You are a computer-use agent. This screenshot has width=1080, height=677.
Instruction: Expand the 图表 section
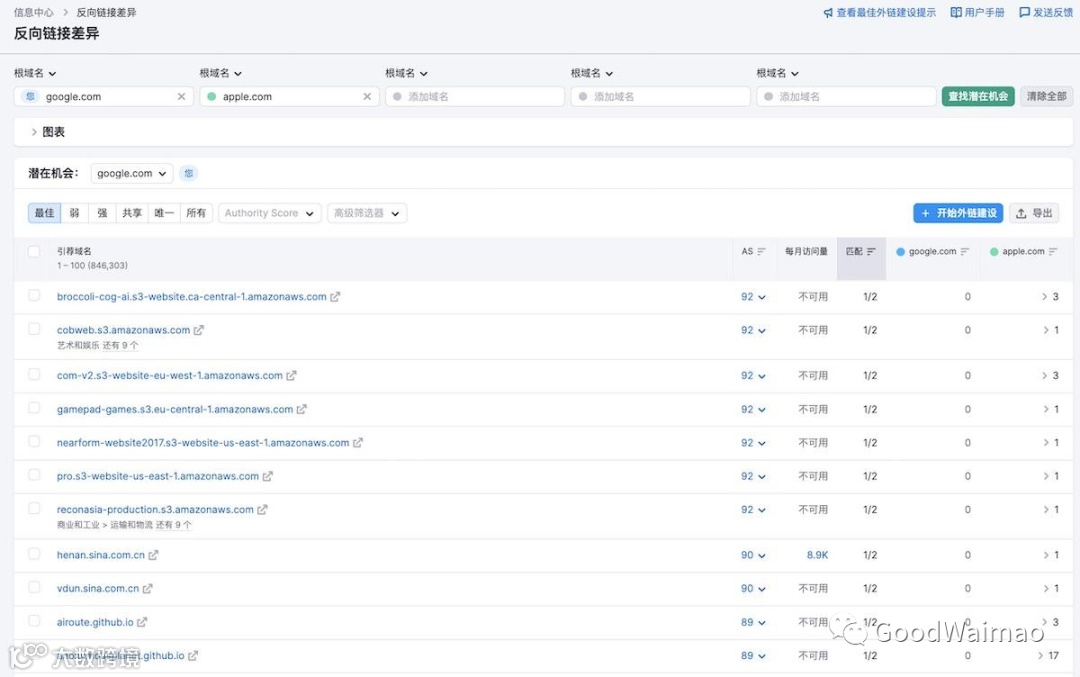(48, 132)
